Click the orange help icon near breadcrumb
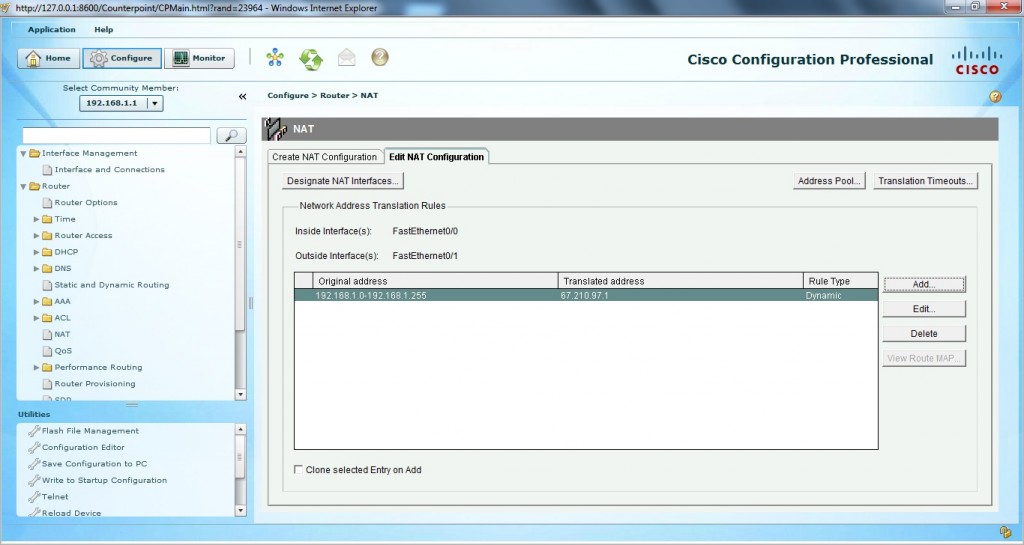1024x545 pixels. pos(995,97)
